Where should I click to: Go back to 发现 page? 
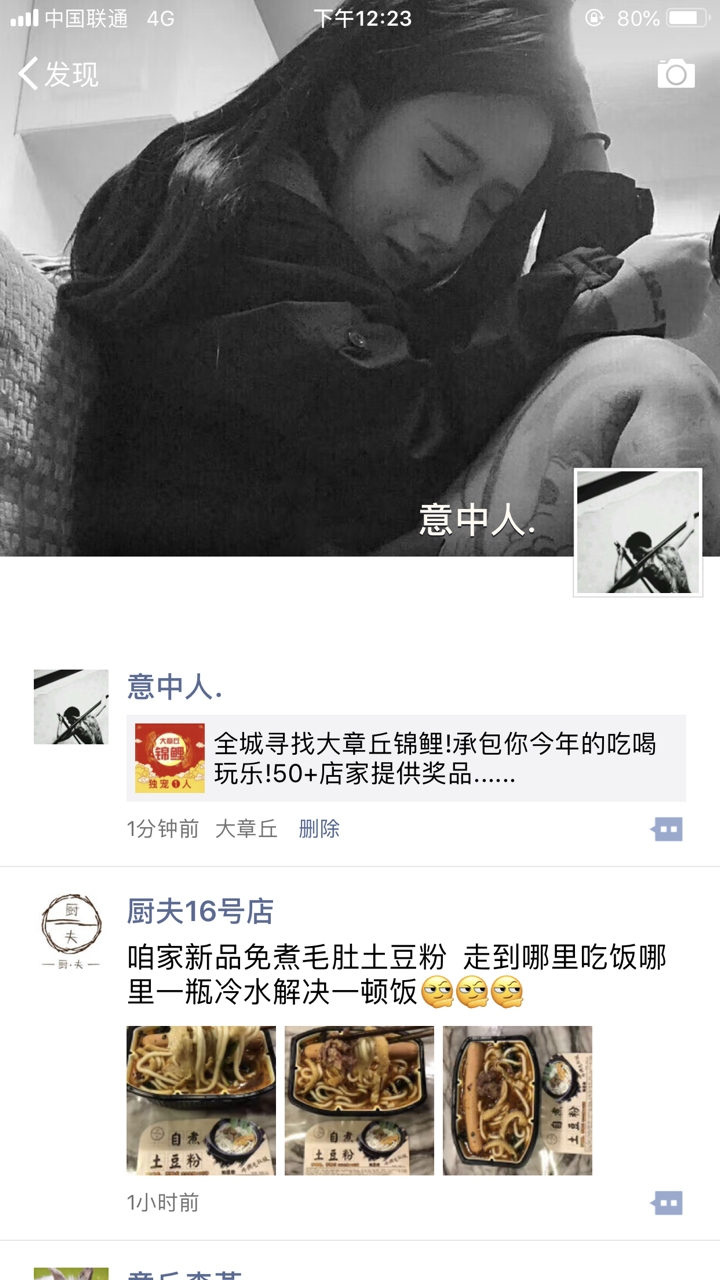pos(58,74)
